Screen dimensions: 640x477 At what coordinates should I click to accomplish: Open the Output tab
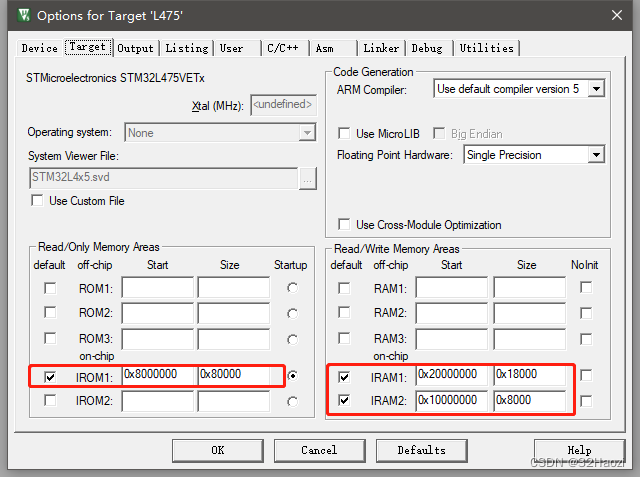(135, 48)
